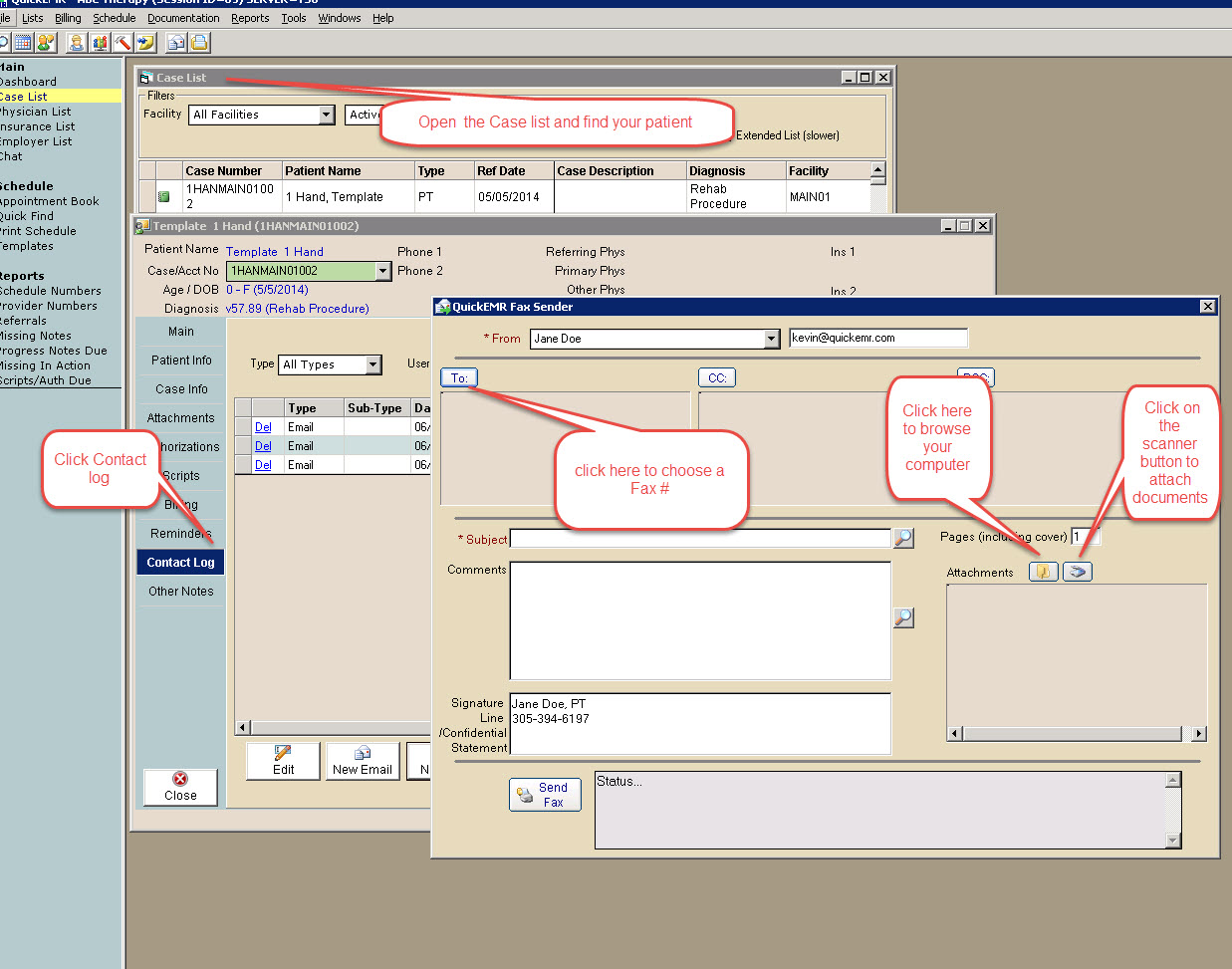Click the To: button to choose fax number
This screenshot has width=1232, height=969.
point(459,378)
